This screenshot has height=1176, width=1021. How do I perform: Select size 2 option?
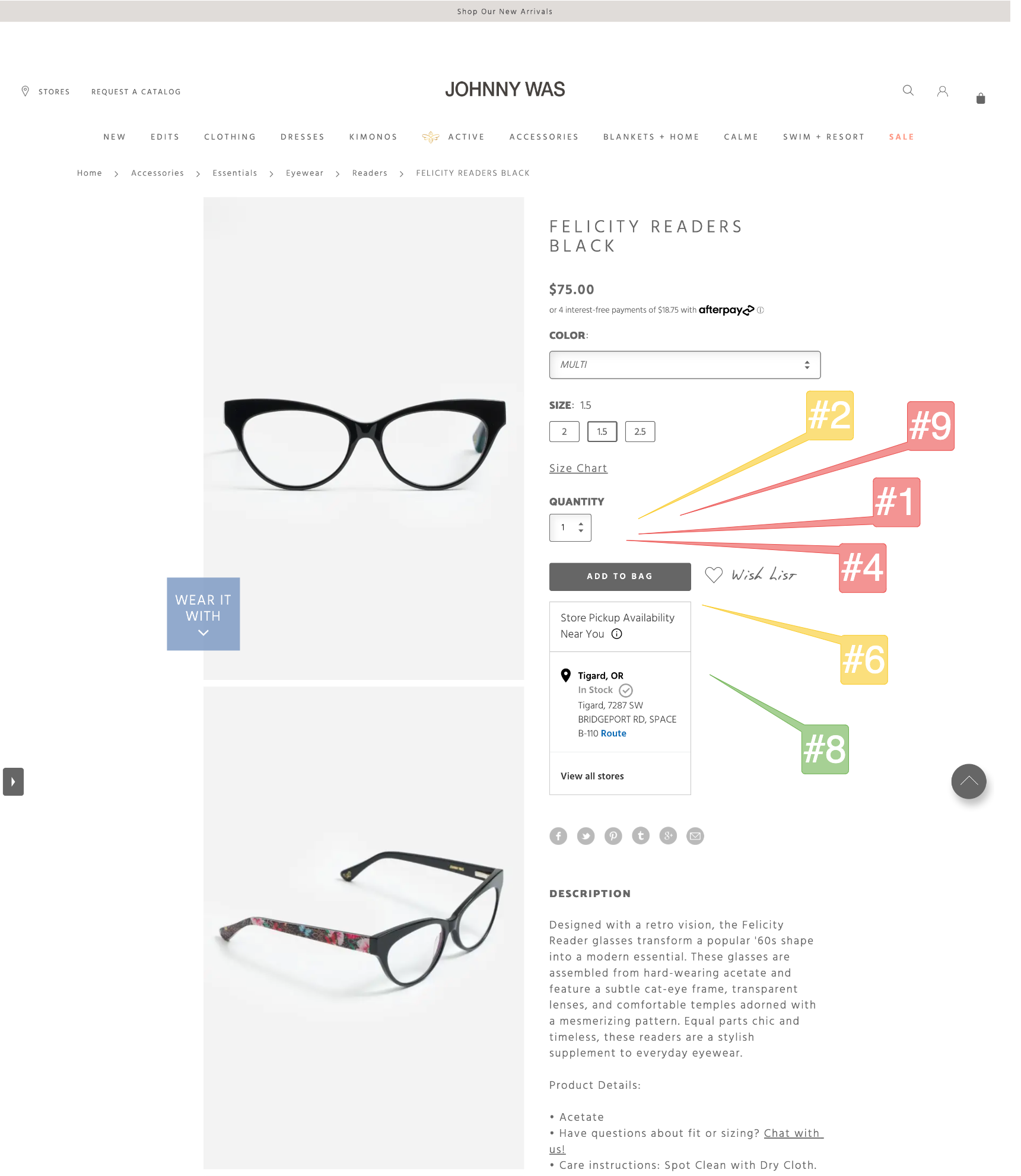pyautogui.click(x=564, y=431)
